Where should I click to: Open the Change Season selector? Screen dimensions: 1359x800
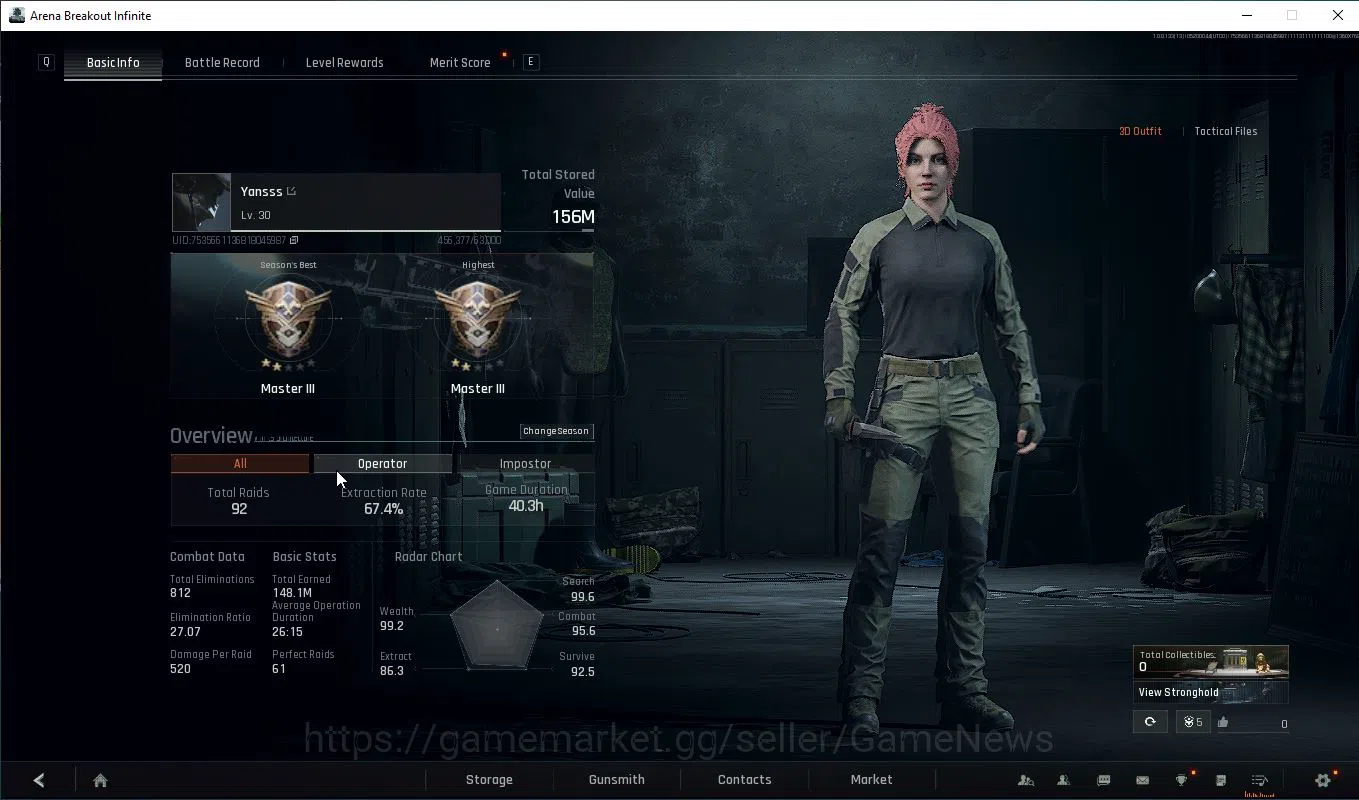tap(556, 431)
